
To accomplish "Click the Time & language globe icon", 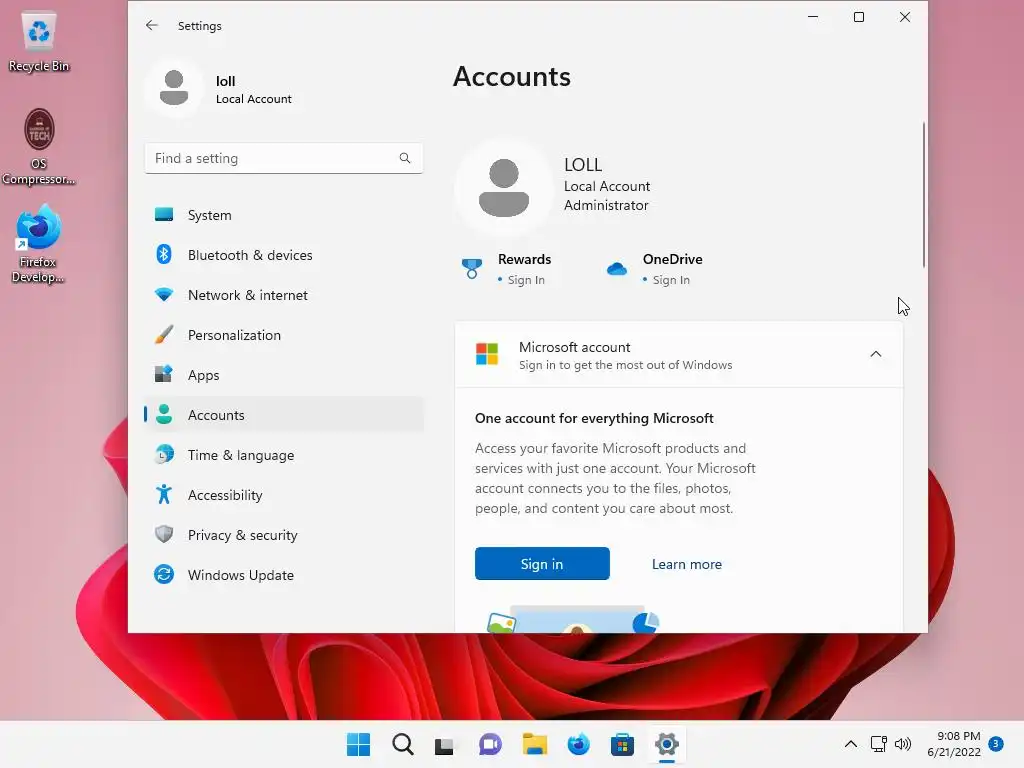I will (164, 454).
